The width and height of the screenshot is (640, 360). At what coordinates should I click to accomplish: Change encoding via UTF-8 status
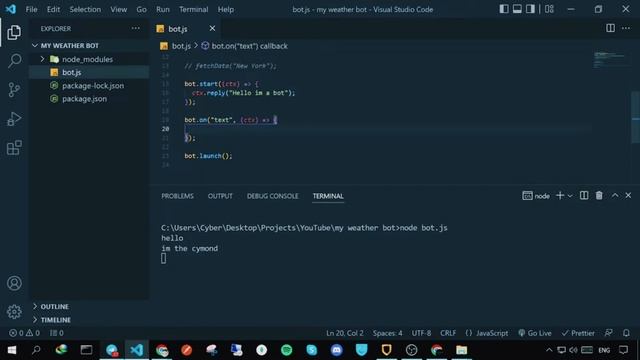[421, 333]
